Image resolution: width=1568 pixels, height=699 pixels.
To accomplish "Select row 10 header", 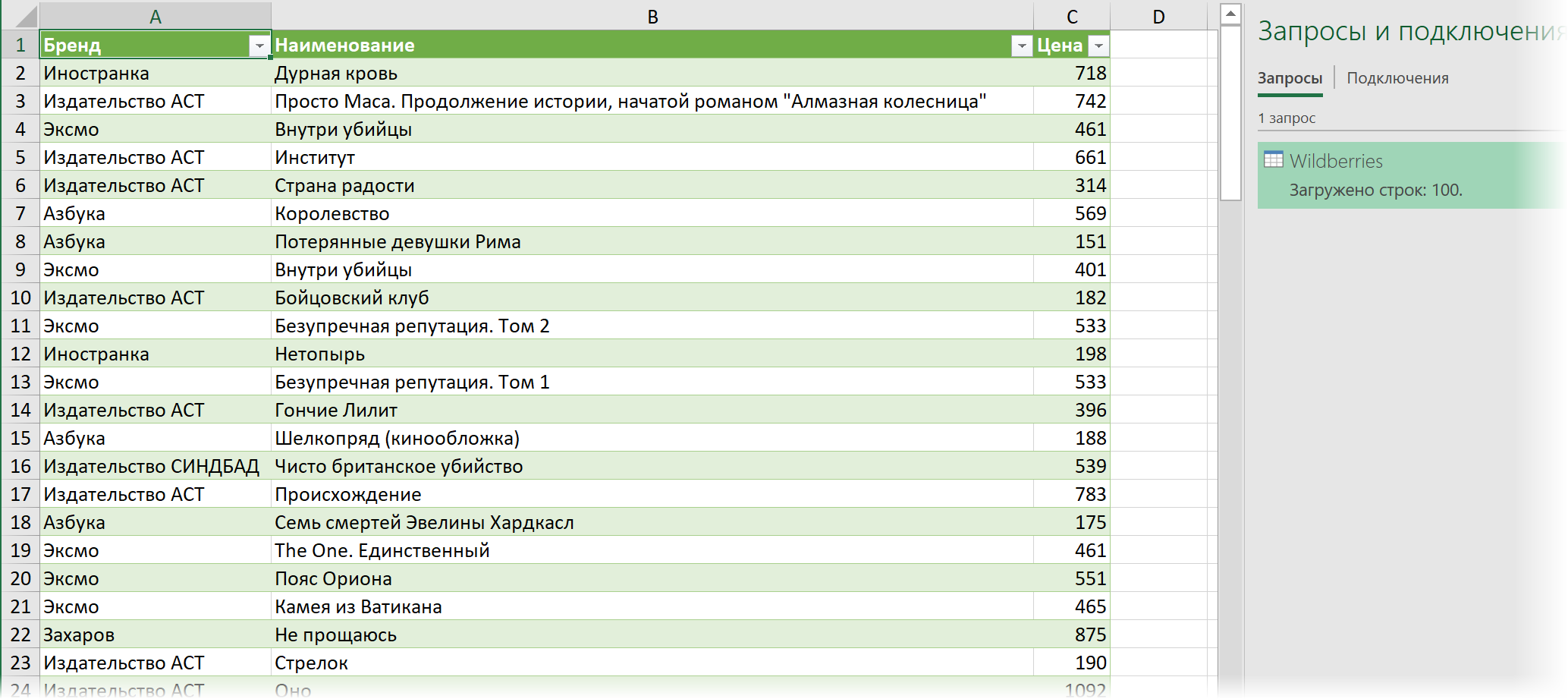I will click(x=20, y=298).
